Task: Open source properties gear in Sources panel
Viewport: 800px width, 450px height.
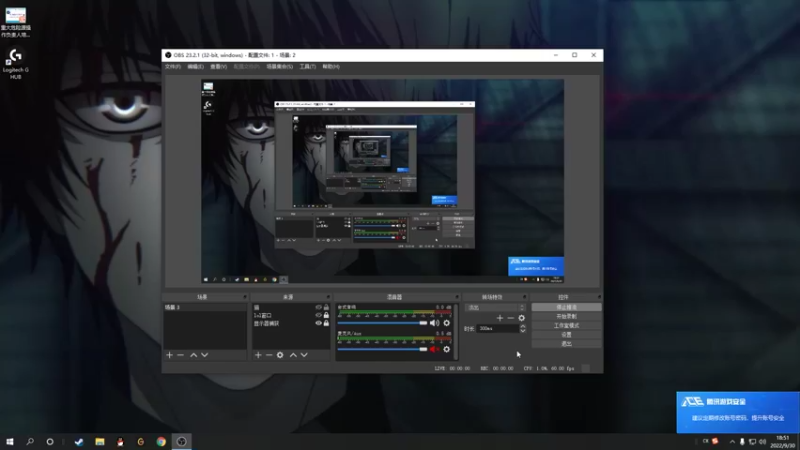Action: coord(280,355)
